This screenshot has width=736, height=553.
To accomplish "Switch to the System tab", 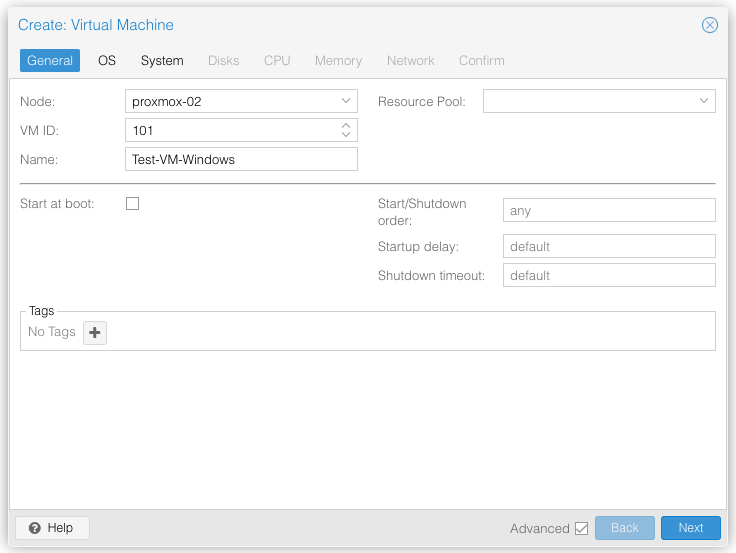I will pos(162,60).
